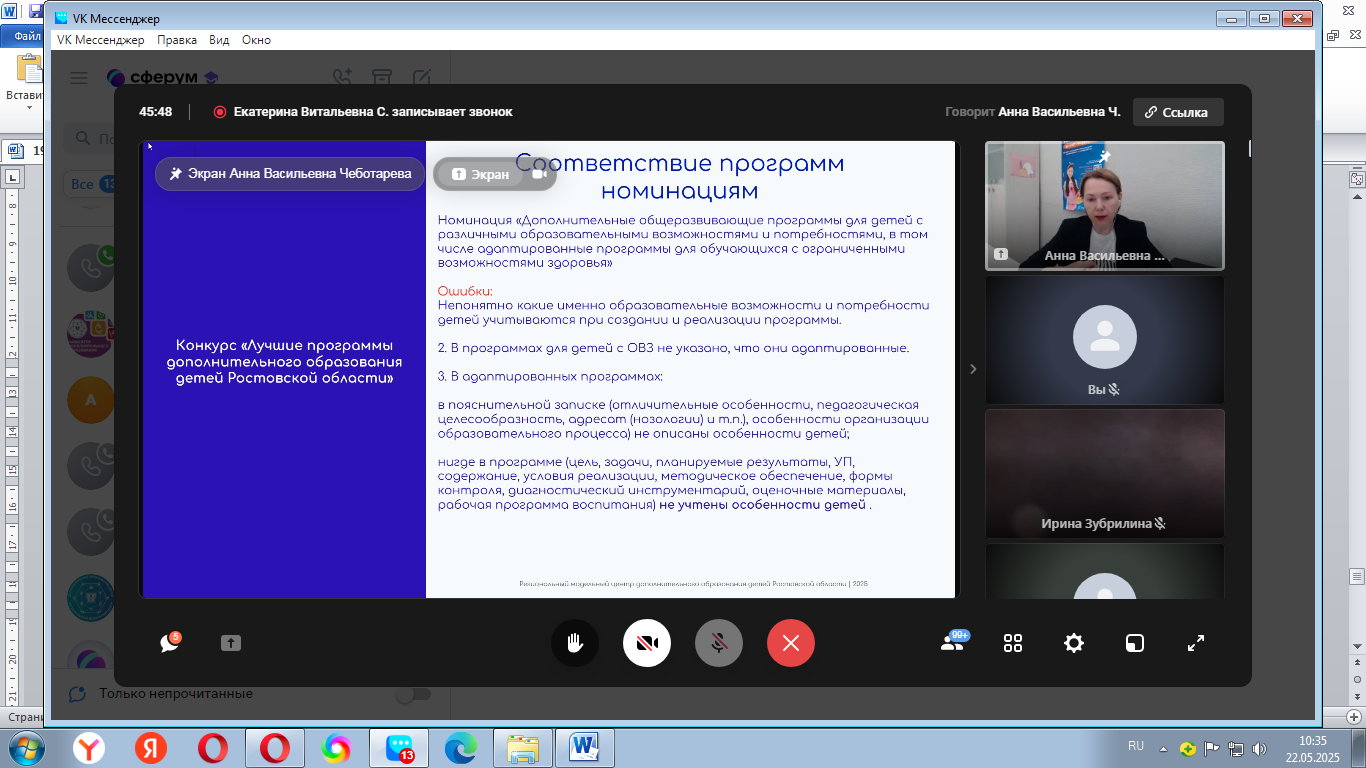Minimize the call to a mini window

pos(1135,643)
